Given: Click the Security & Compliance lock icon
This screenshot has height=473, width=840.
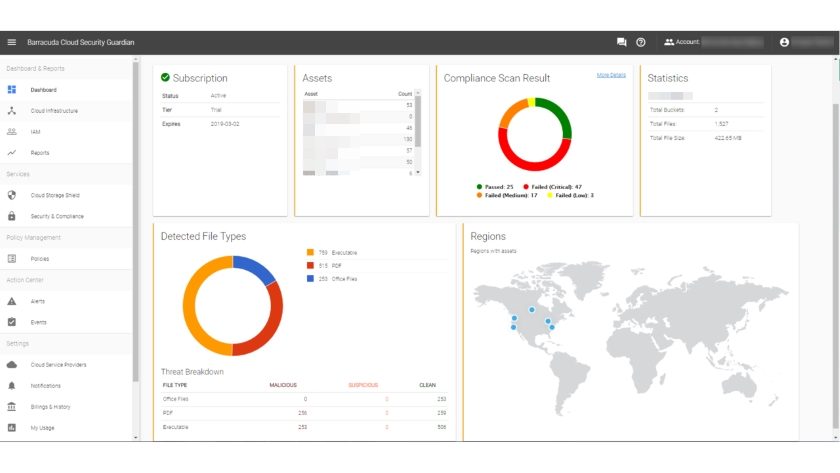Looking at the screenshot, I should pos(12,216).
